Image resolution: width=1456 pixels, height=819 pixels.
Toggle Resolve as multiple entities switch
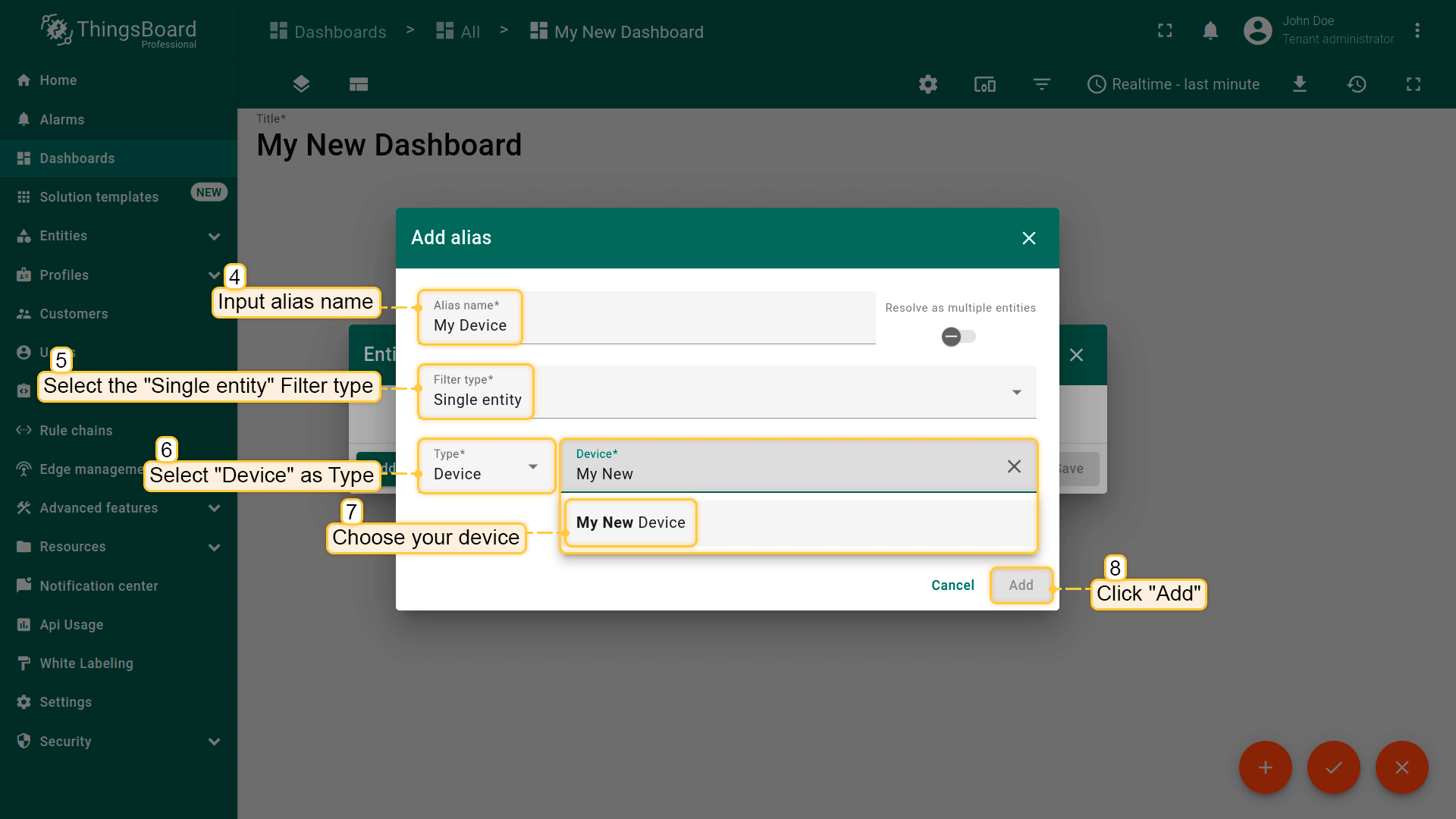point(959,336)
